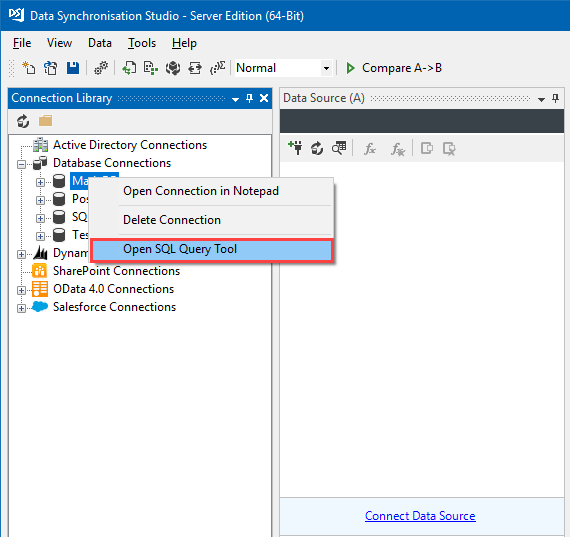
Task: Select Active Directory Connections
Action: [x=130, y=145]
